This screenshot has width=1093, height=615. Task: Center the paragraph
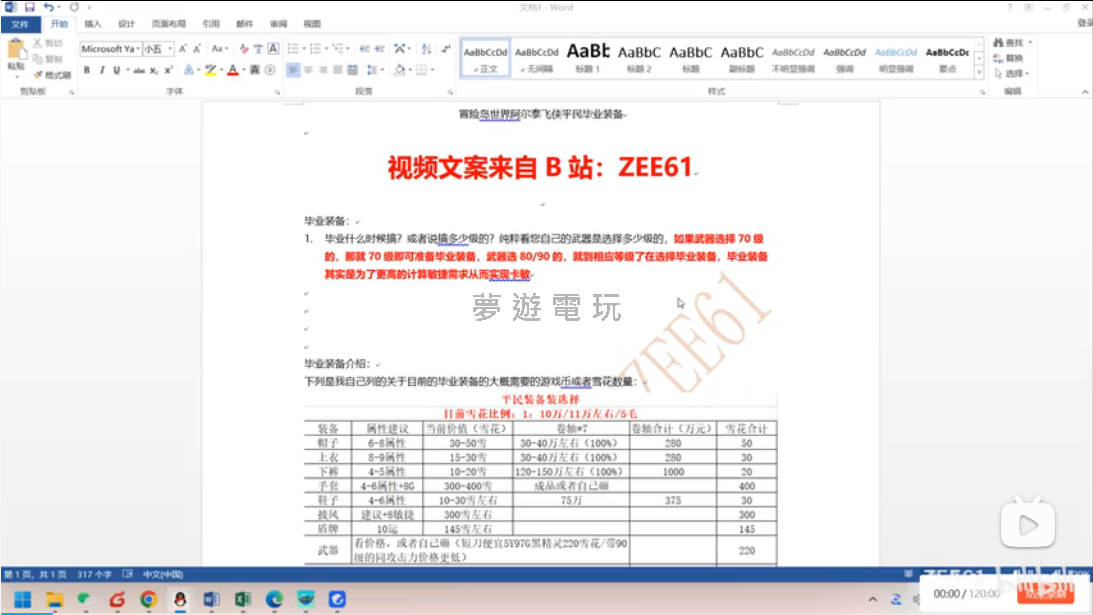(308, 70)
